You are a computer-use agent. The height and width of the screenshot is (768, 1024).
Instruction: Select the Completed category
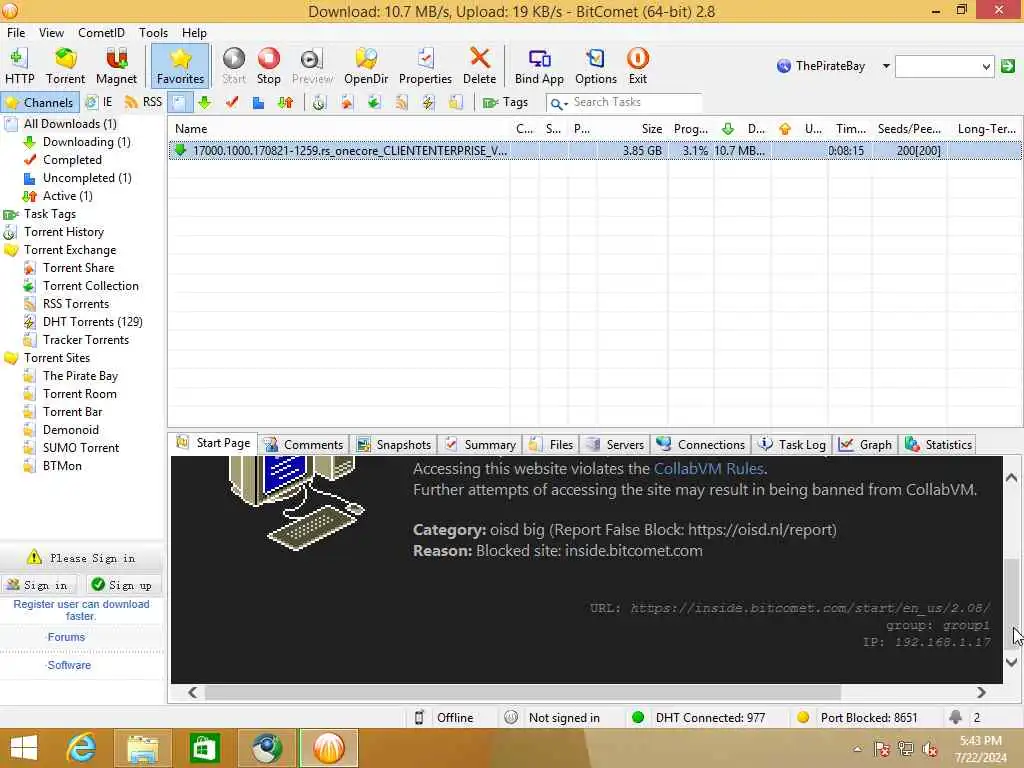click(x=72, y=160)
